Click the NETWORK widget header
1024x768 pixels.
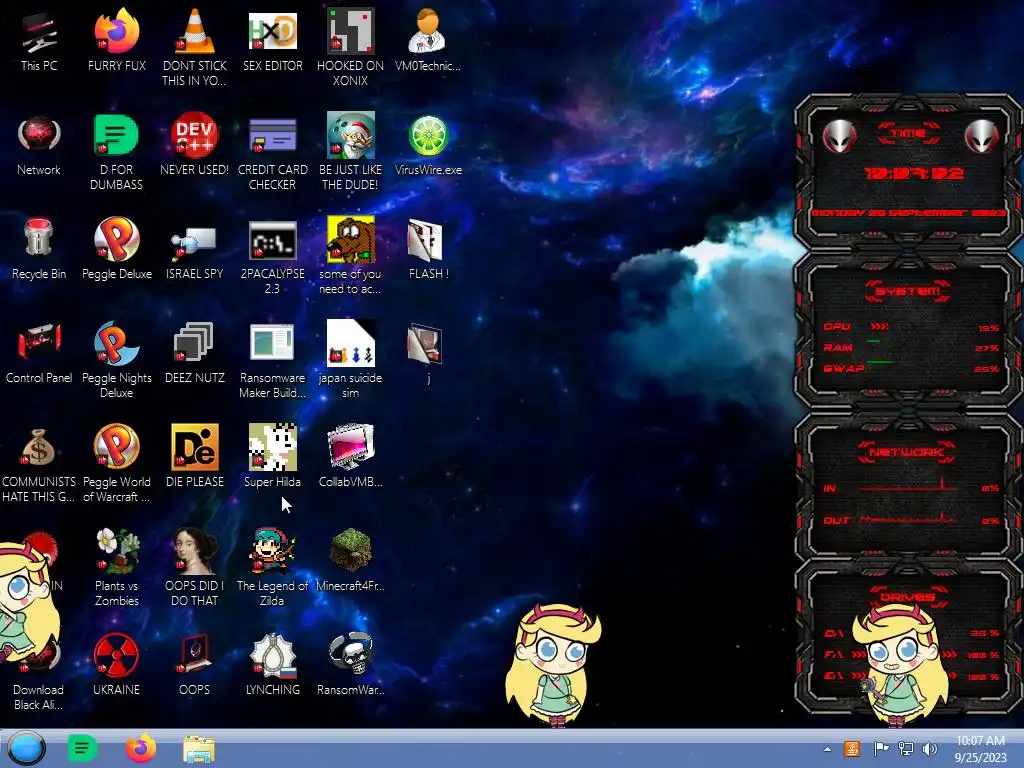coord(906,452)
